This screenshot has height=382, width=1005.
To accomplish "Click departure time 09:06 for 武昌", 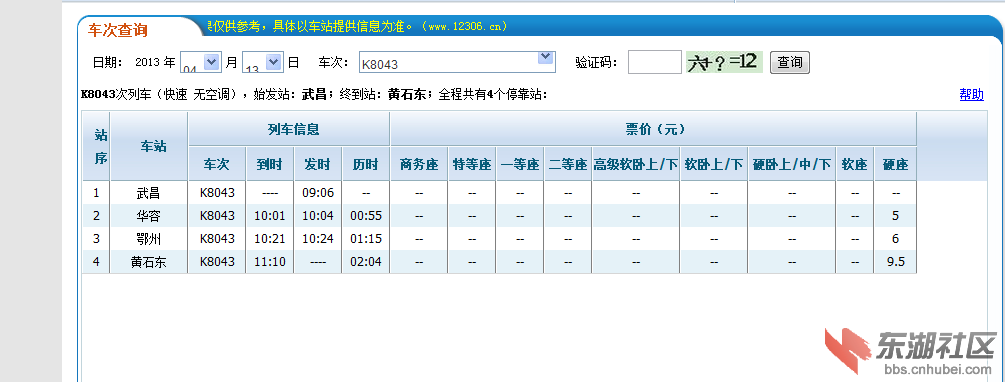I will tap(318, 193).
